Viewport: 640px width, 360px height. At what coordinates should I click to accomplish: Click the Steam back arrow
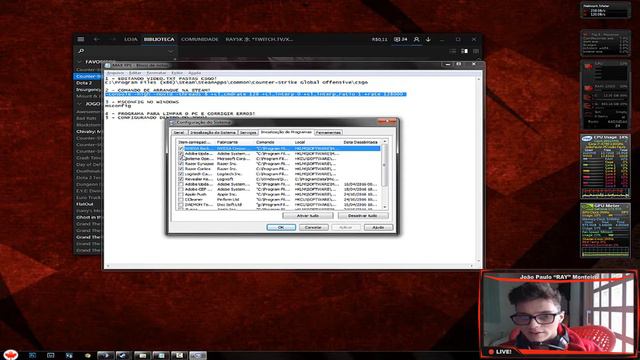pyautogui.click(x=97, y=39)
